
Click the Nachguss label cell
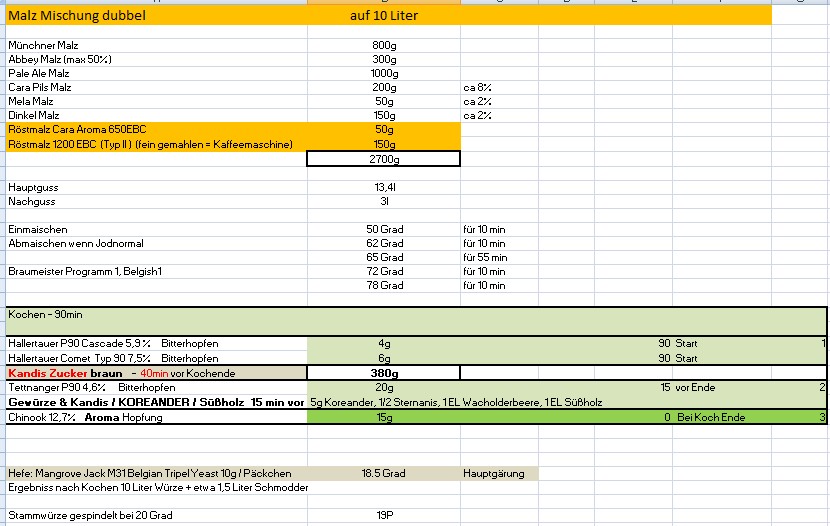tap(30, 201)
